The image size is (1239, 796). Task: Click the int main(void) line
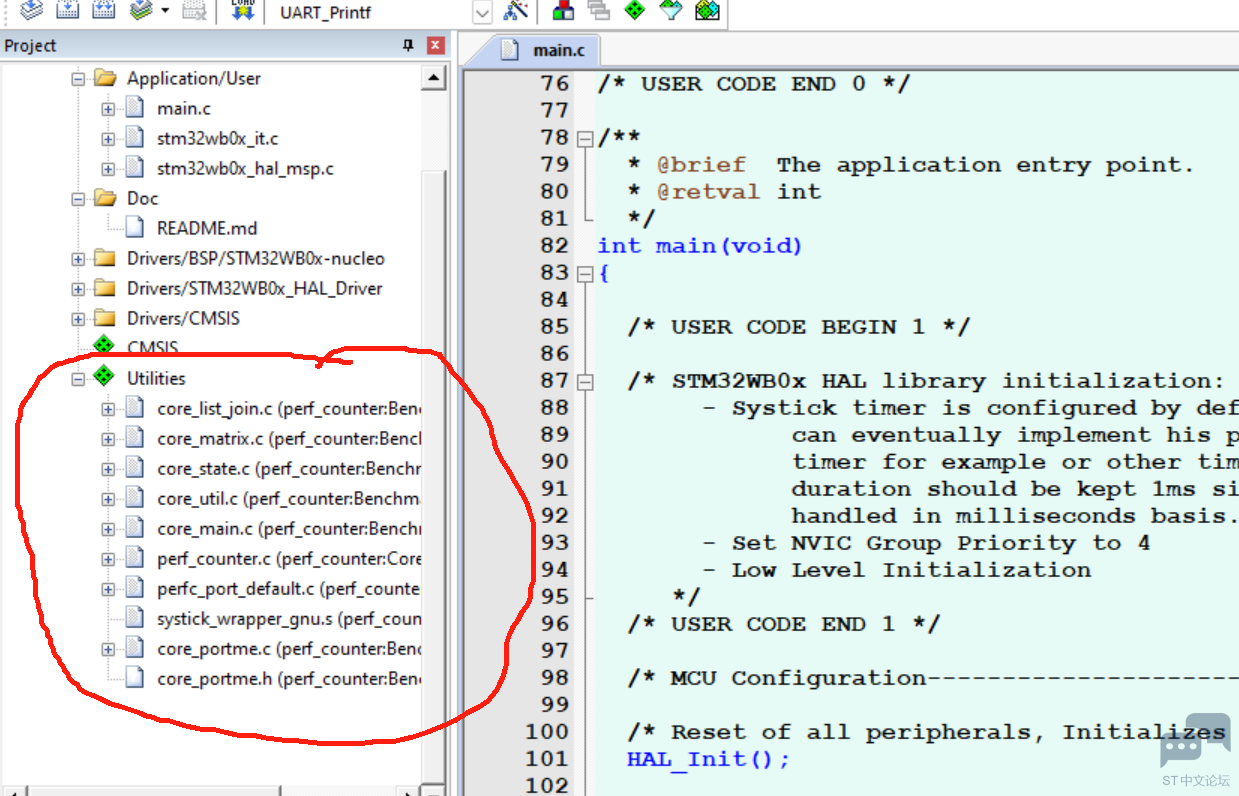700,246
